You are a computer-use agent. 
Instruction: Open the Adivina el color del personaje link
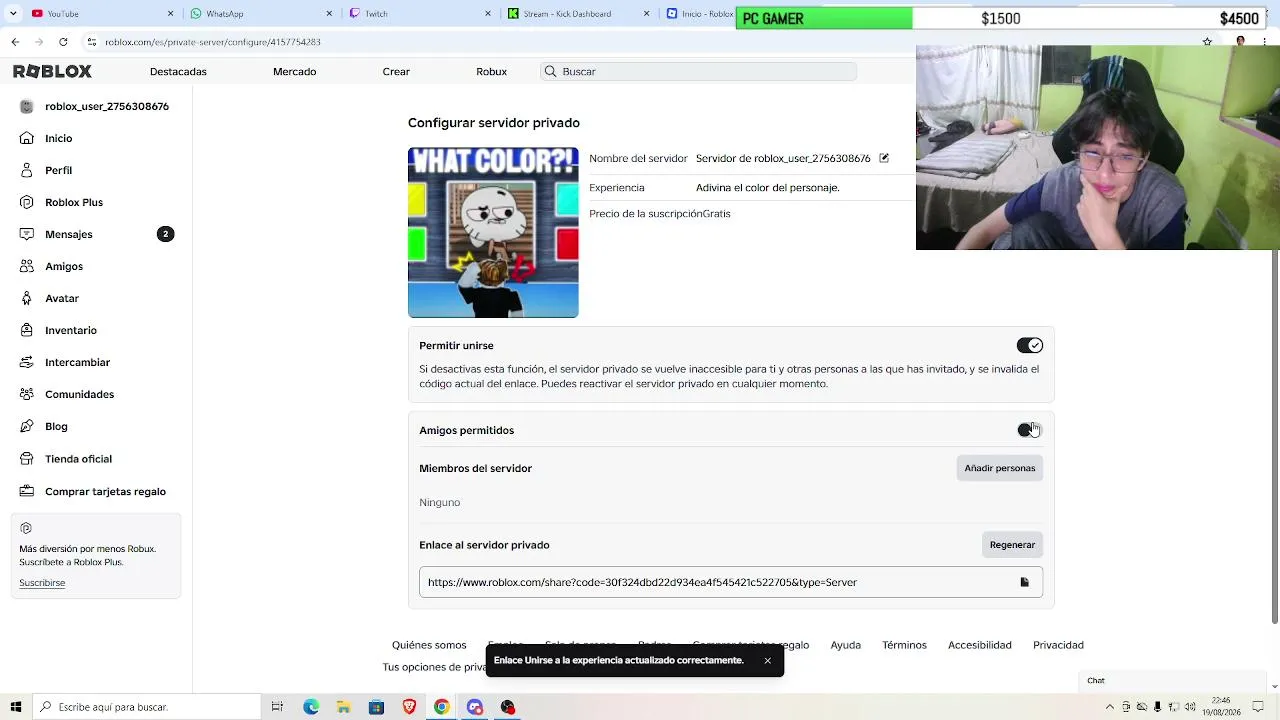768,187
